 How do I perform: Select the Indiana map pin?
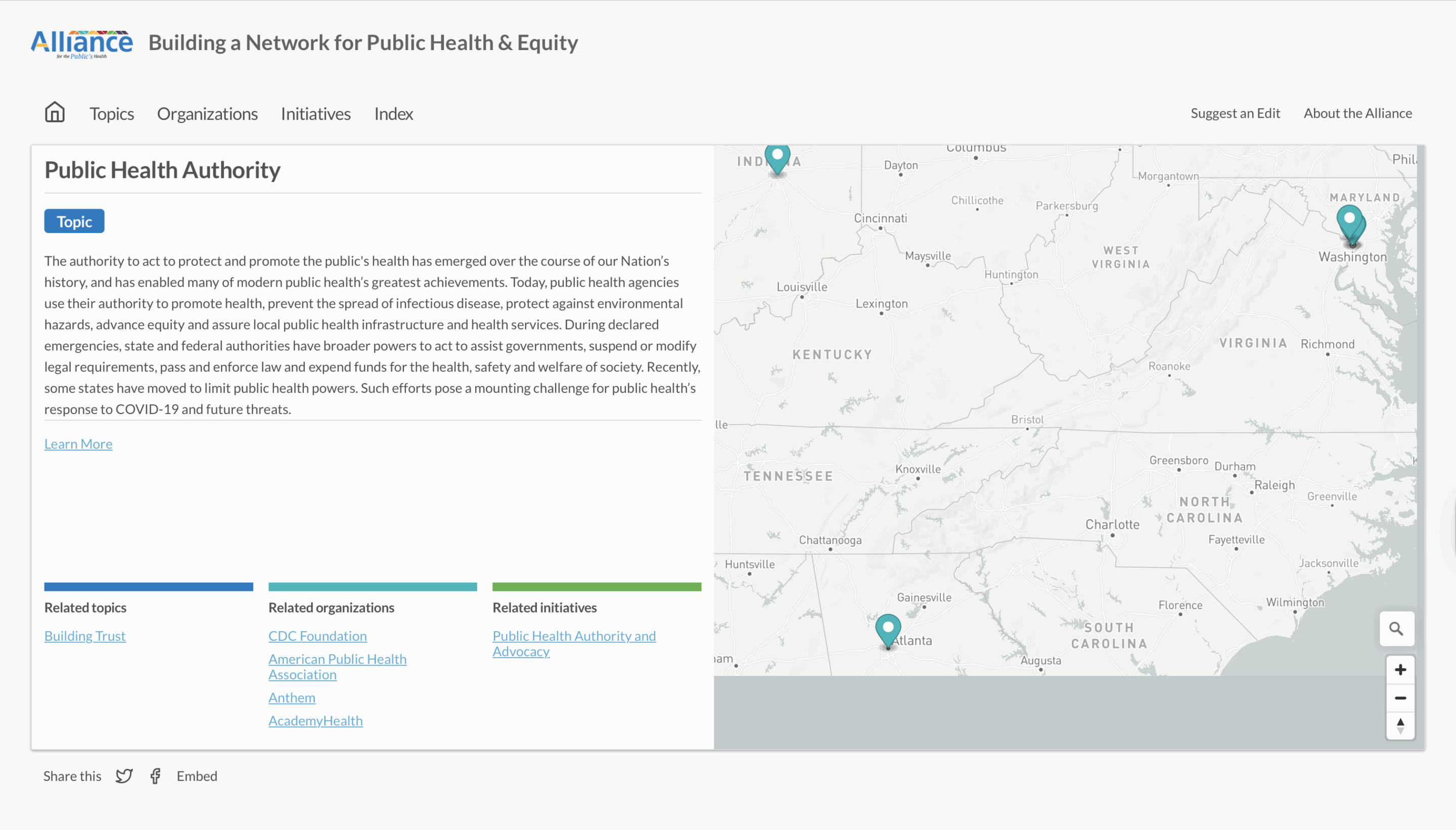click(777, 159)
